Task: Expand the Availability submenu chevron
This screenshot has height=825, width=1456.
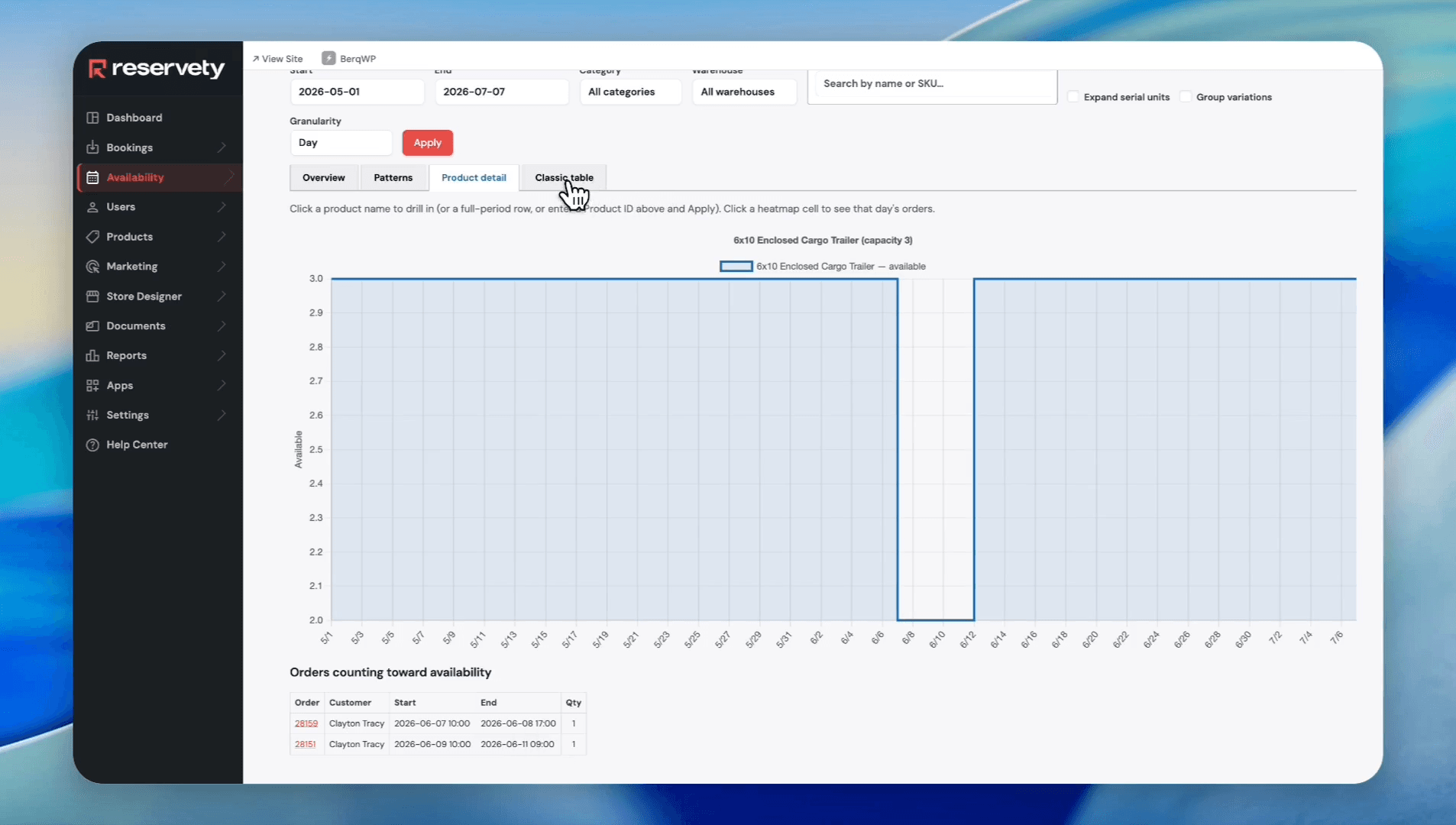Action: tap(228, 177)
